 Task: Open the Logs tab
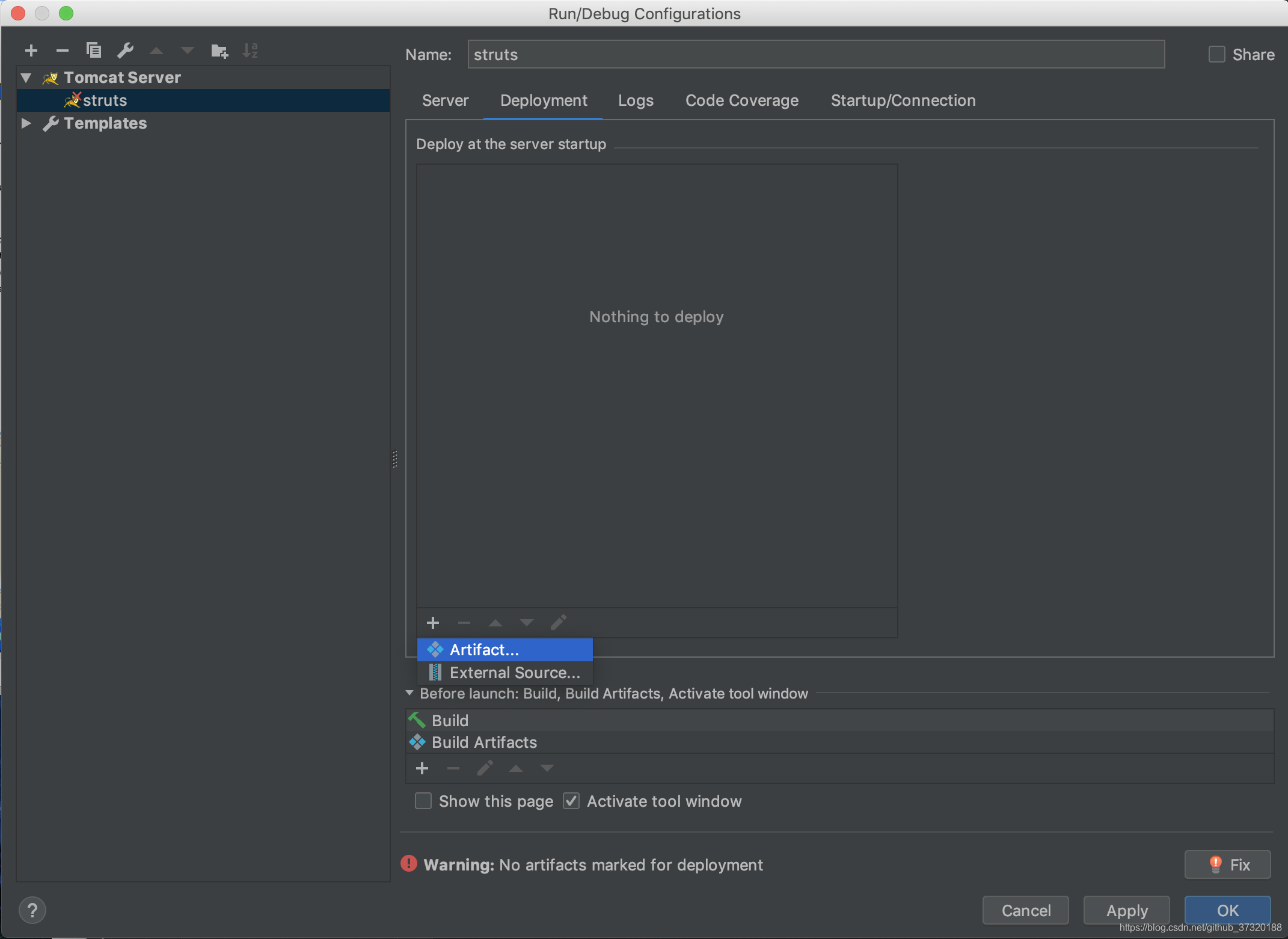pos(636,100)
